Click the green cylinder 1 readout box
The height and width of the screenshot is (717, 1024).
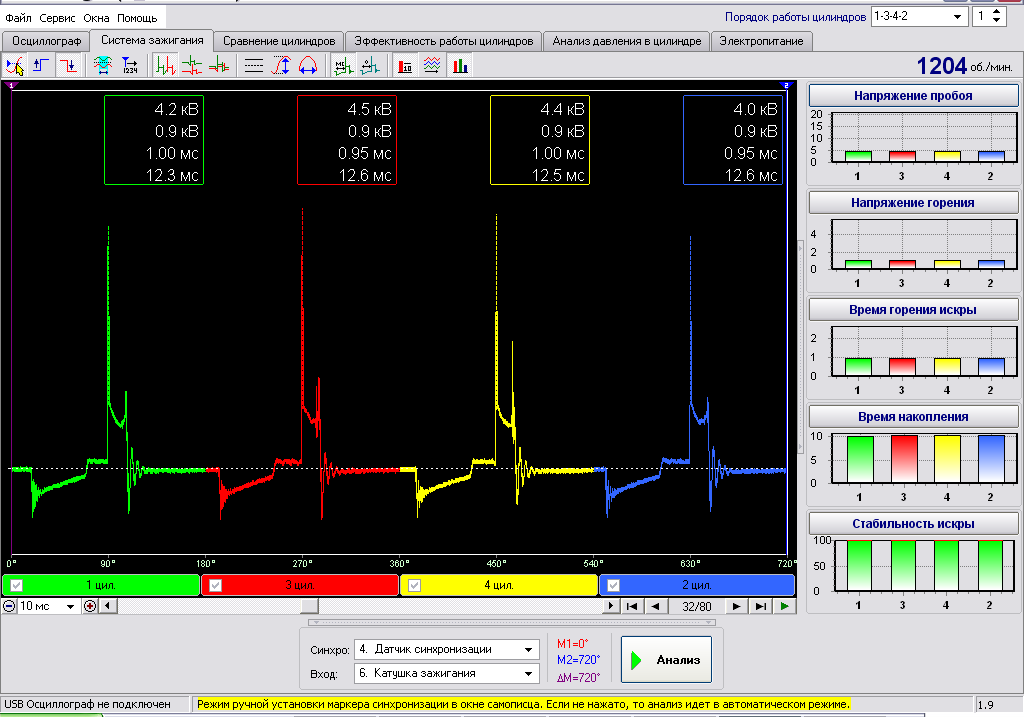[x=154, y=140]
